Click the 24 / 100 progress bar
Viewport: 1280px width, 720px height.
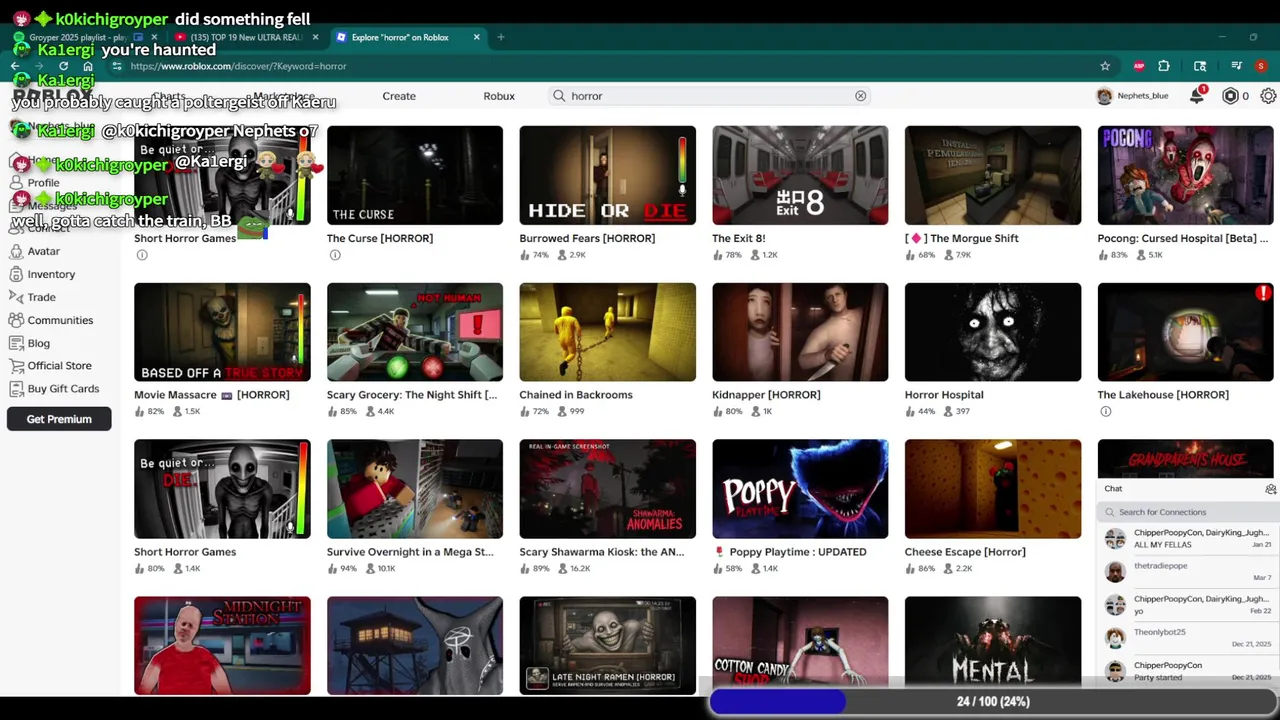pyautogui.click(x=993, y=701)
